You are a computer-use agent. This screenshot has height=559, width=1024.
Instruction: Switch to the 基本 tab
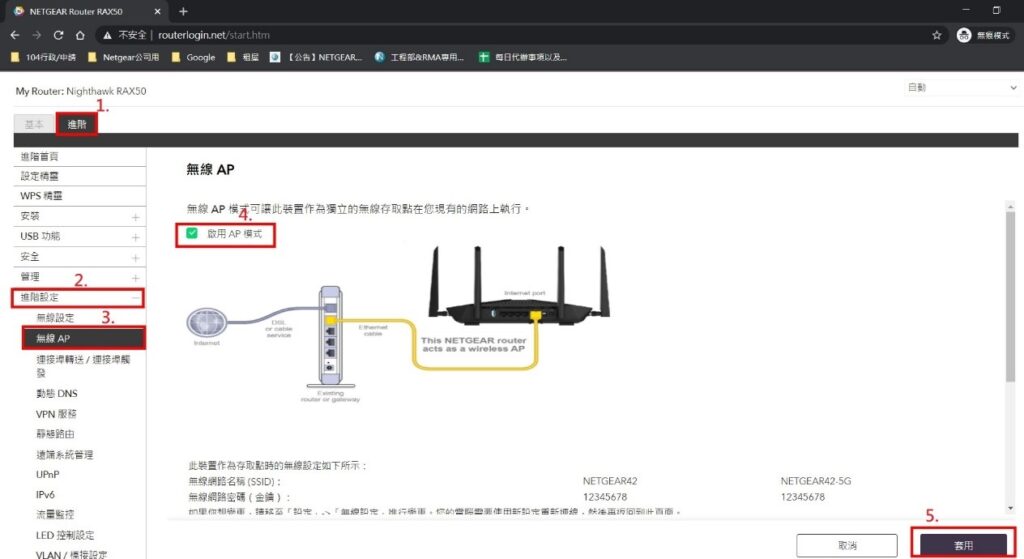34,124
